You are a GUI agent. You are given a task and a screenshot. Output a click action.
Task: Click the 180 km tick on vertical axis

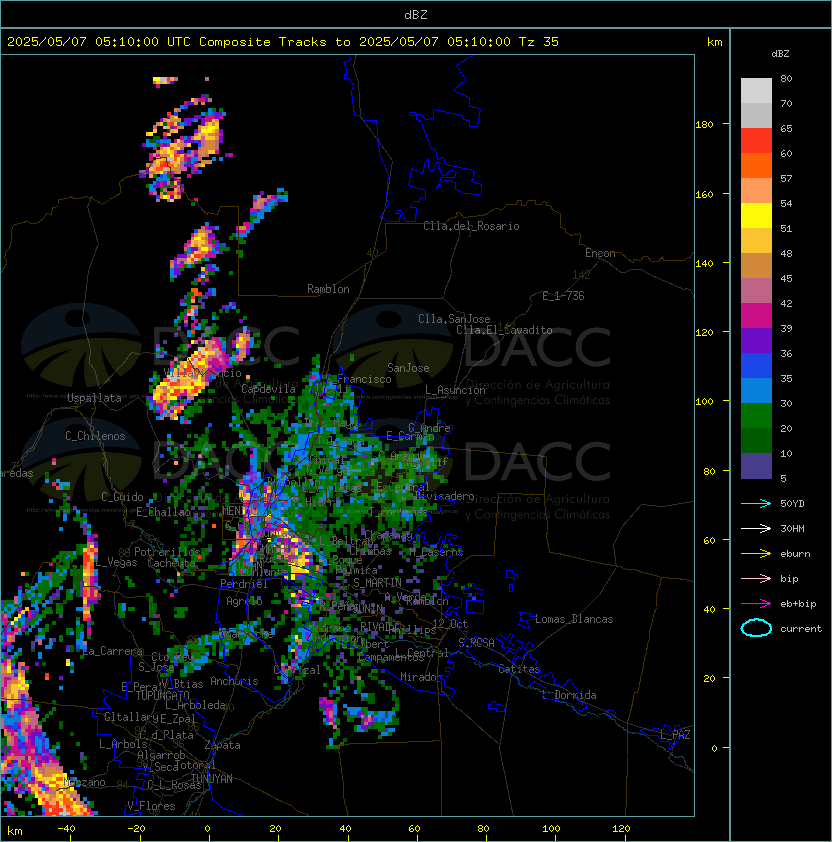pyautogui.click(x=704, y=125)
